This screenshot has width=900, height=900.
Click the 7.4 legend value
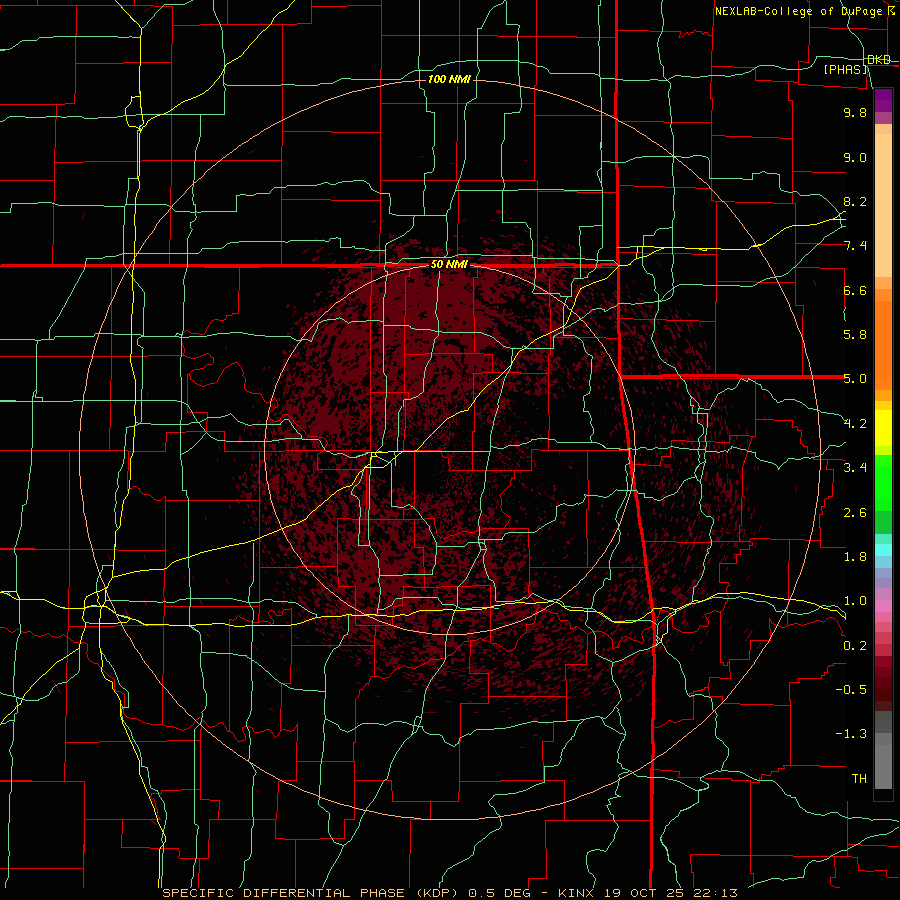pyautogui.click(x=855, y=246)
